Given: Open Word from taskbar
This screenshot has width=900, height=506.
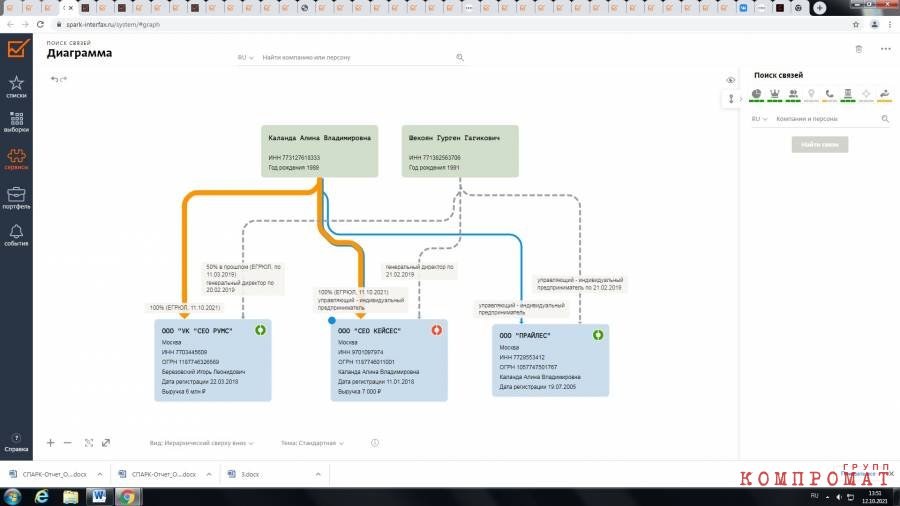Looking at the screenshot, I should 99,496.
